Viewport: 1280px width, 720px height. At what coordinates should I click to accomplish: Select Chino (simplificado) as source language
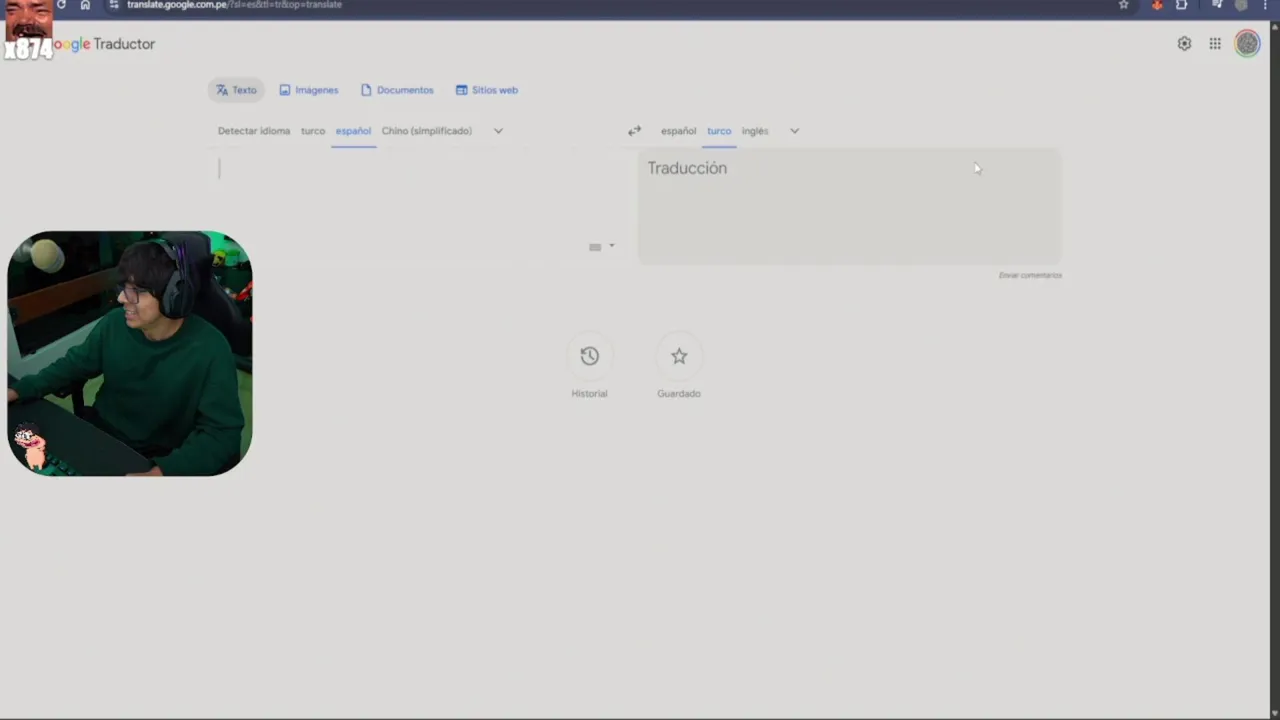point(427,131)
